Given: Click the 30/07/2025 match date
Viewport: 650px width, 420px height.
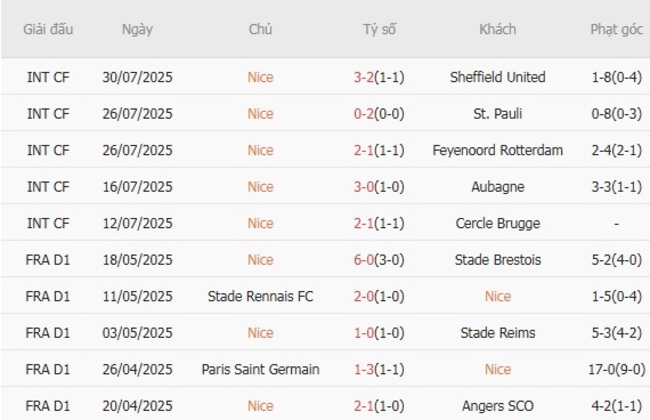Looking at the screenshot, I should pos(137,77).
